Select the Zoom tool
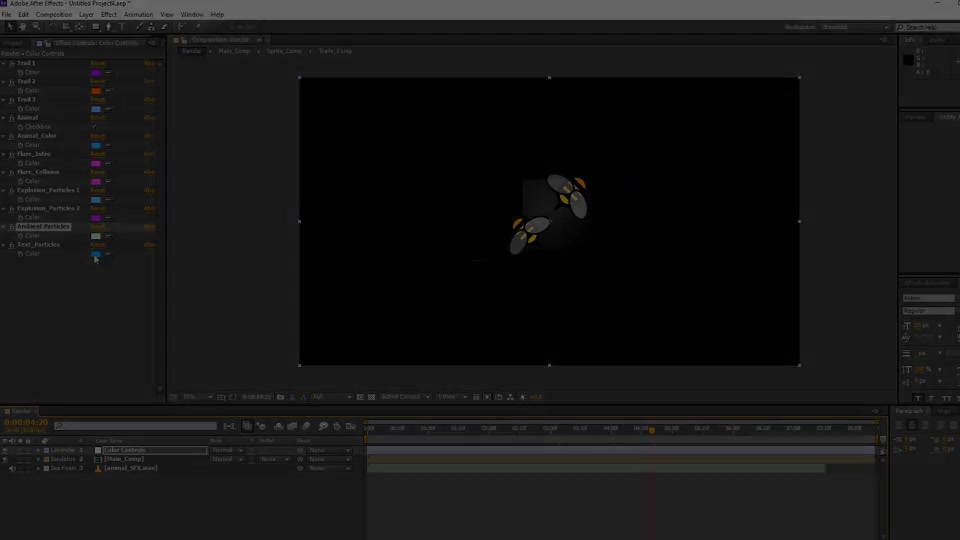This screenshot has width=960, height=540. 36,27
